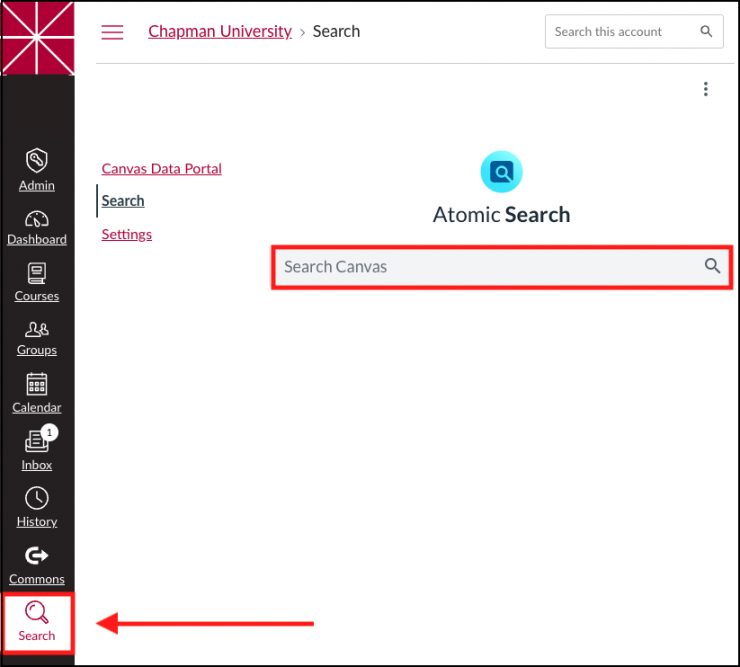Open the Canvas Data Portal link

(162, 169)
